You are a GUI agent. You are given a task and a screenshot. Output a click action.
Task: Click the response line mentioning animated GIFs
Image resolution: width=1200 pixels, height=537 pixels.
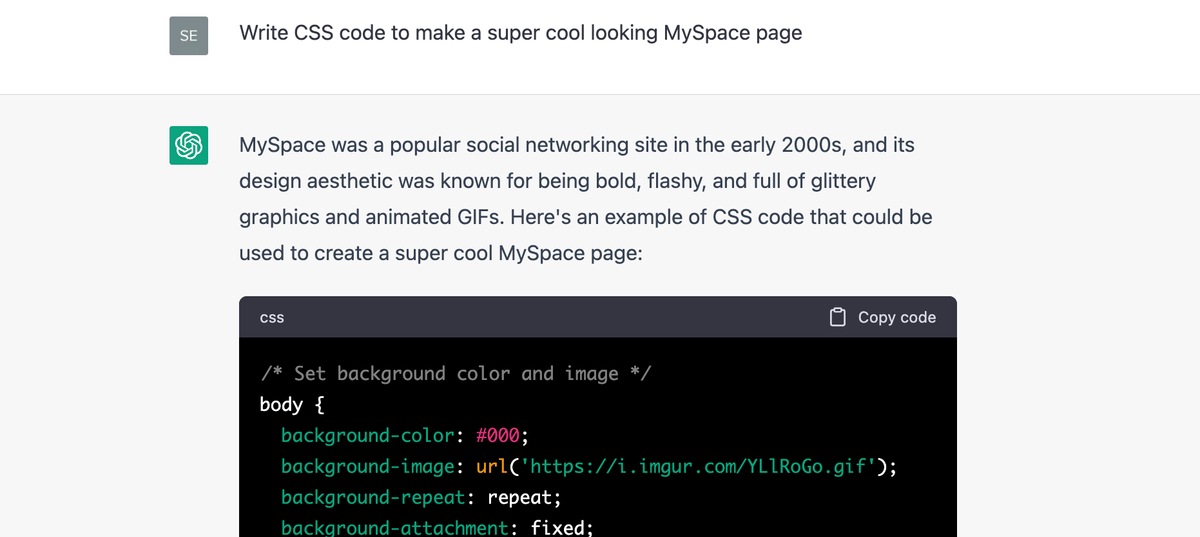(x=586, y=217)
